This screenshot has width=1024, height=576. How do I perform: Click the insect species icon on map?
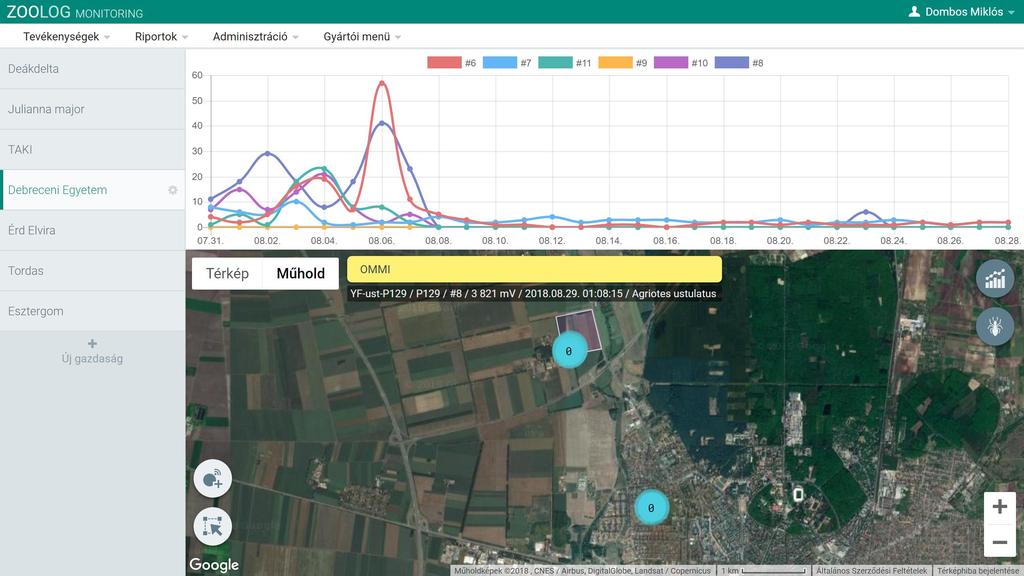(x=995, y=325)
